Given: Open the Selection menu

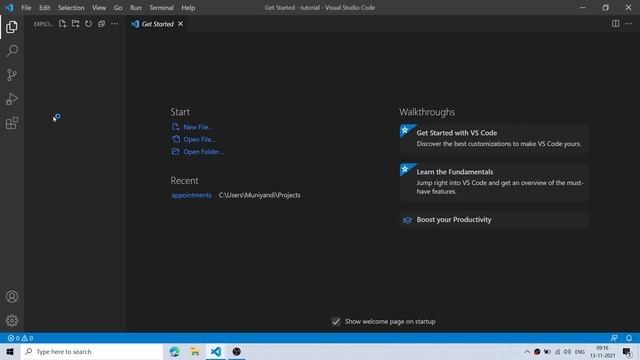Looking at the screenshot, I should tap(71, 8).
